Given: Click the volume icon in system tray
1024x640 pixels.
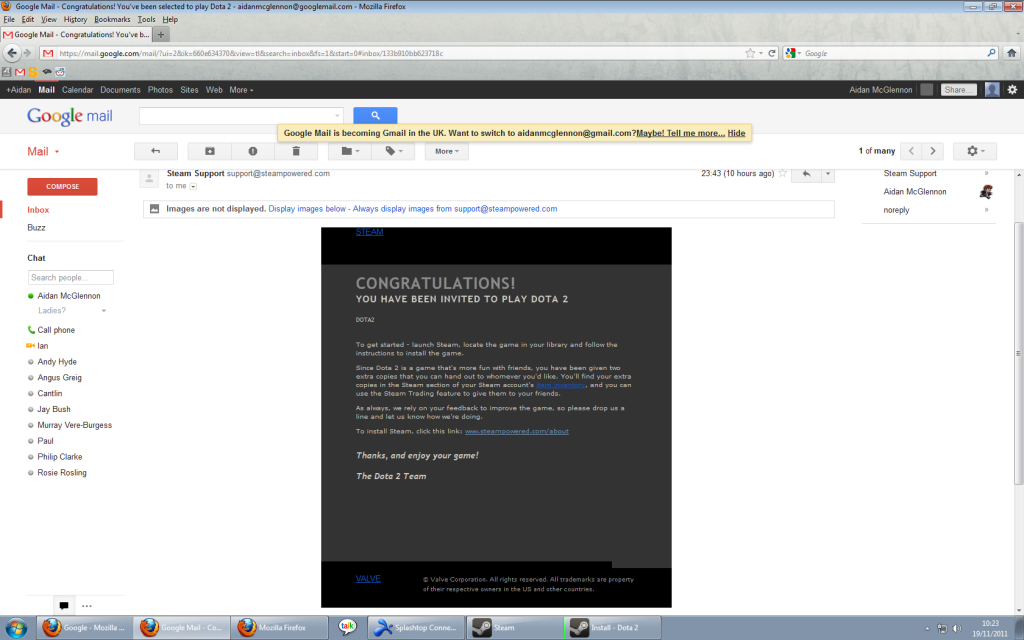Looking at the screenshot, I should pos(957,628).
